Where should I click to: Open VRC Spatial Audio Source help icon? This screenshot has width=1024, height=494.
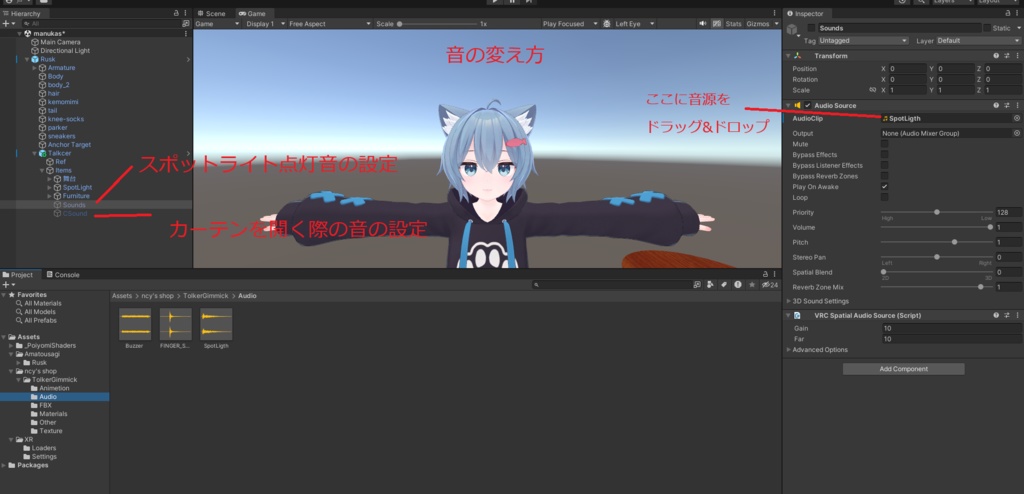(x=997, y=315)
